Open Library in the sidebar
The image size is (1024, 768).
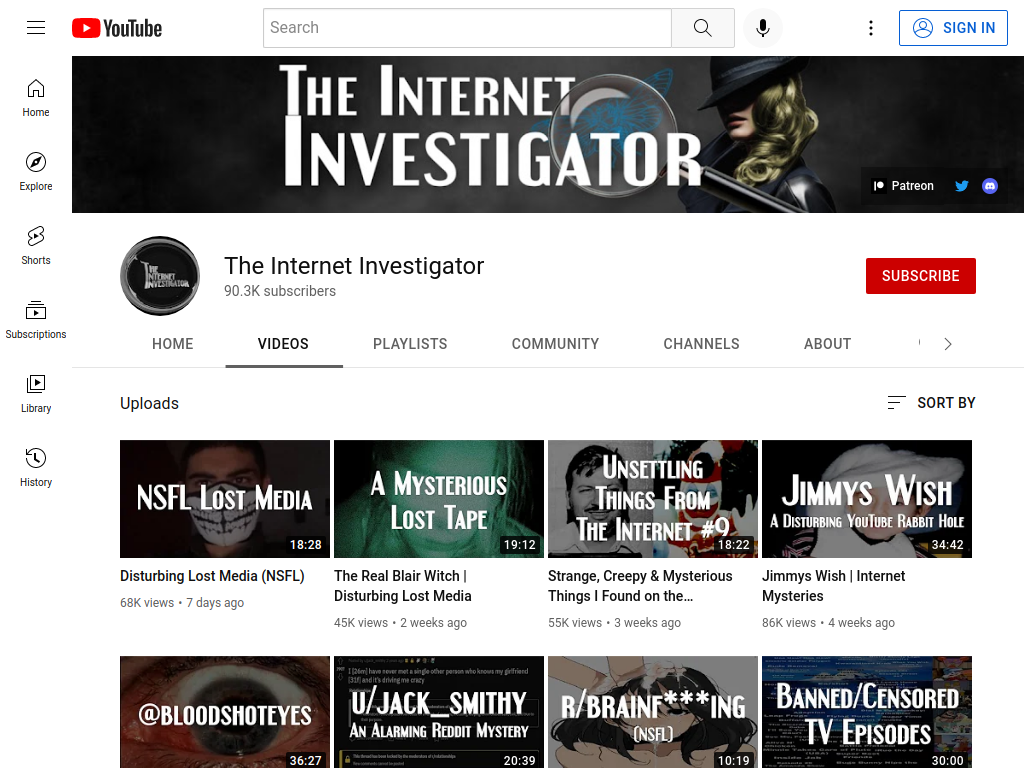pyautogui.click(x=36, y=394)
